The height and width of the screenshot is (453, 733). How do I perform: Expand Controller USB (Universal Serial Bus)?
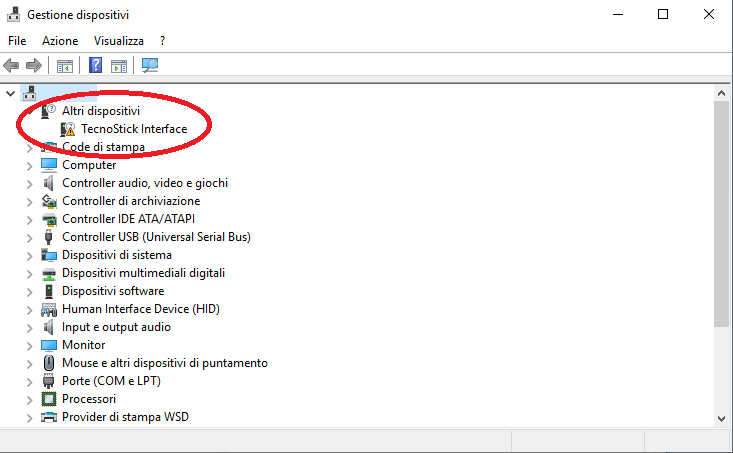pyautogui.click(x=29, y=238)
